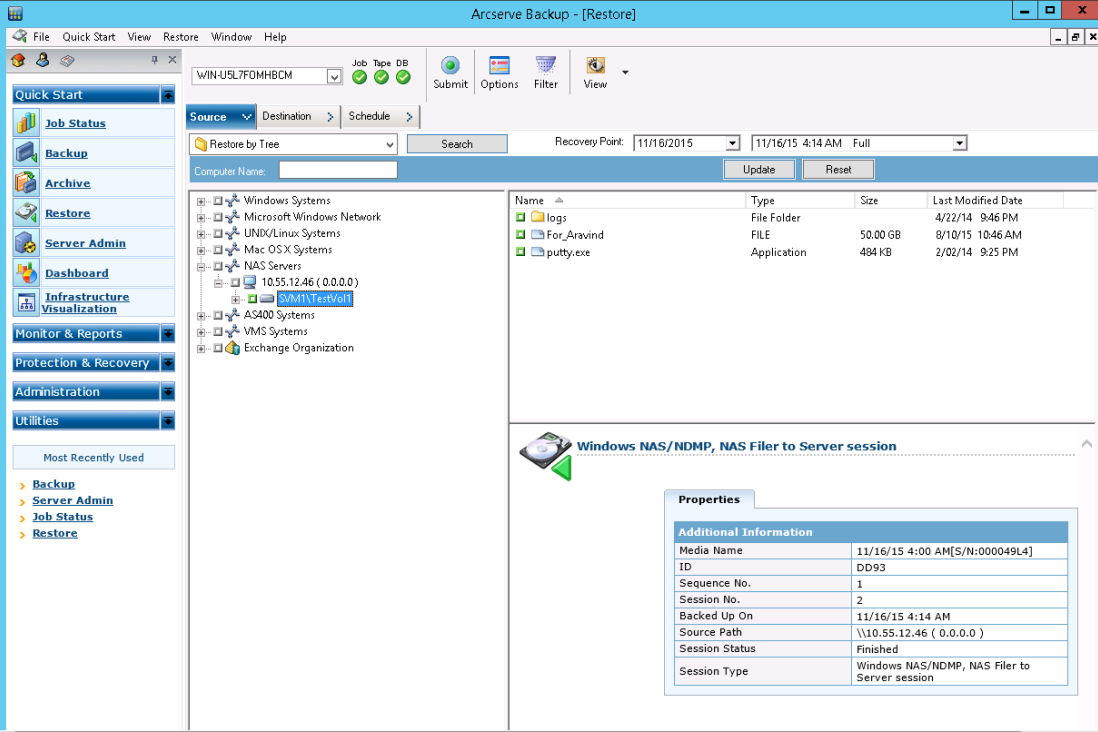Viewport: 1098px width, 732px height.
Task: Click the NAS session disk icon
Action: coord(546,455)
